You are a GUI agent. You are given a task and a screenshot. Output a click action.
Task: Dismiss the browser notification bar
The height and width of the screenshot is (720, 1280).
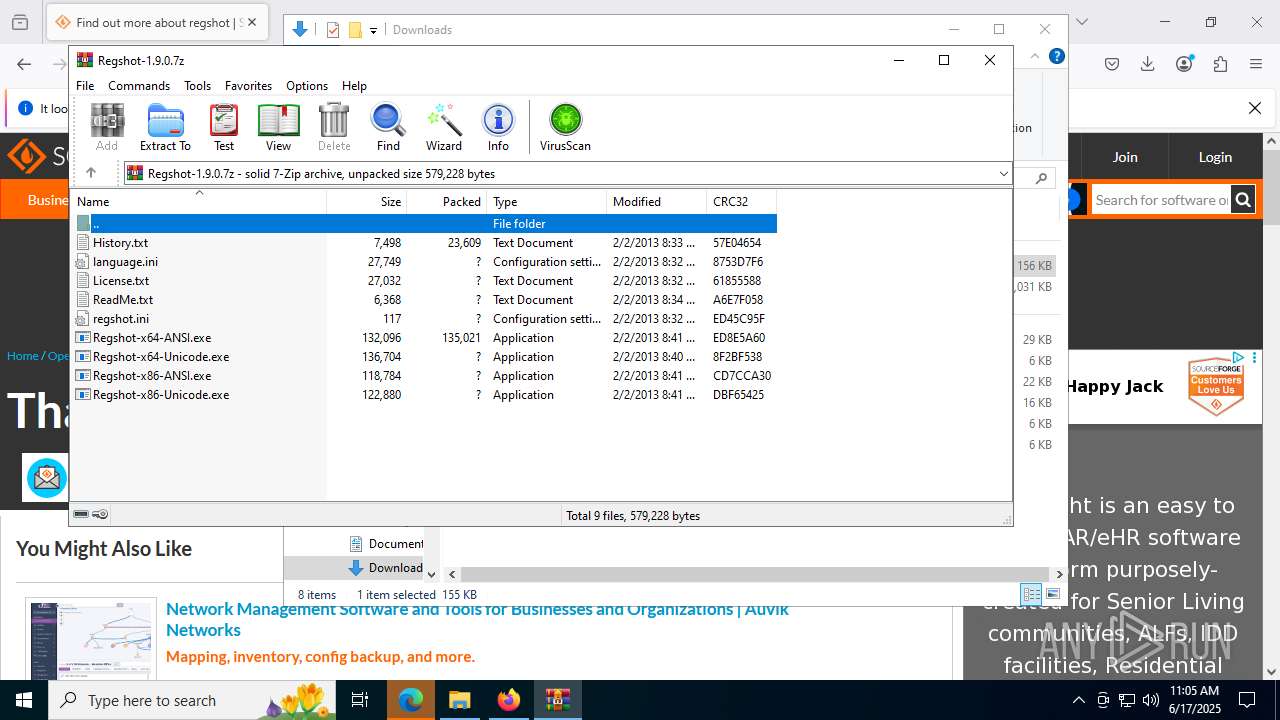pos(1255,108)
